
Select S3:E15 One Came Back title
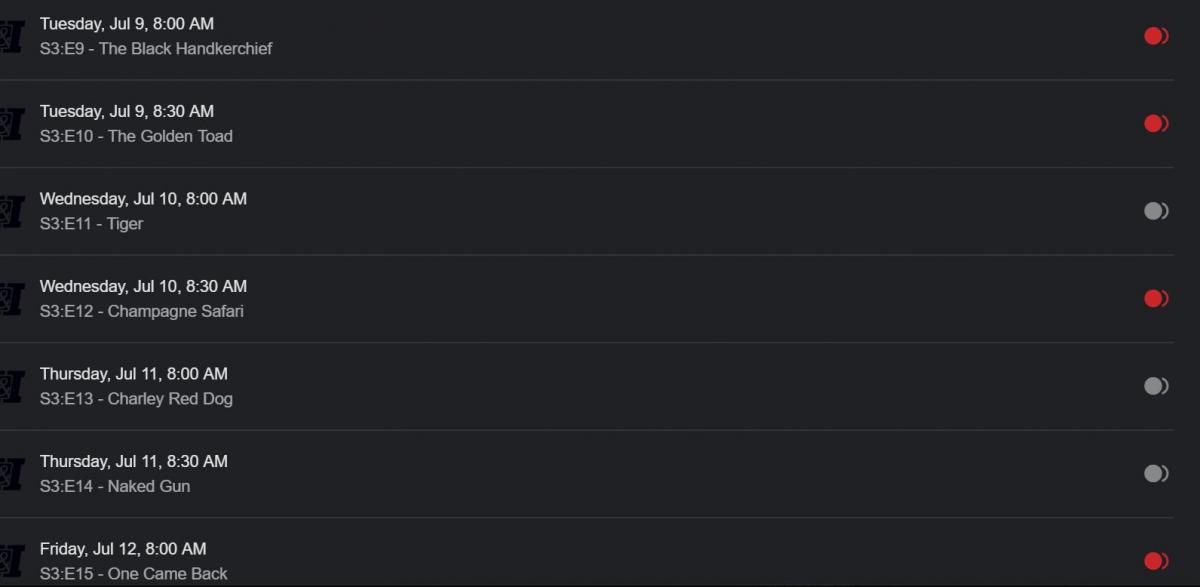134,574
